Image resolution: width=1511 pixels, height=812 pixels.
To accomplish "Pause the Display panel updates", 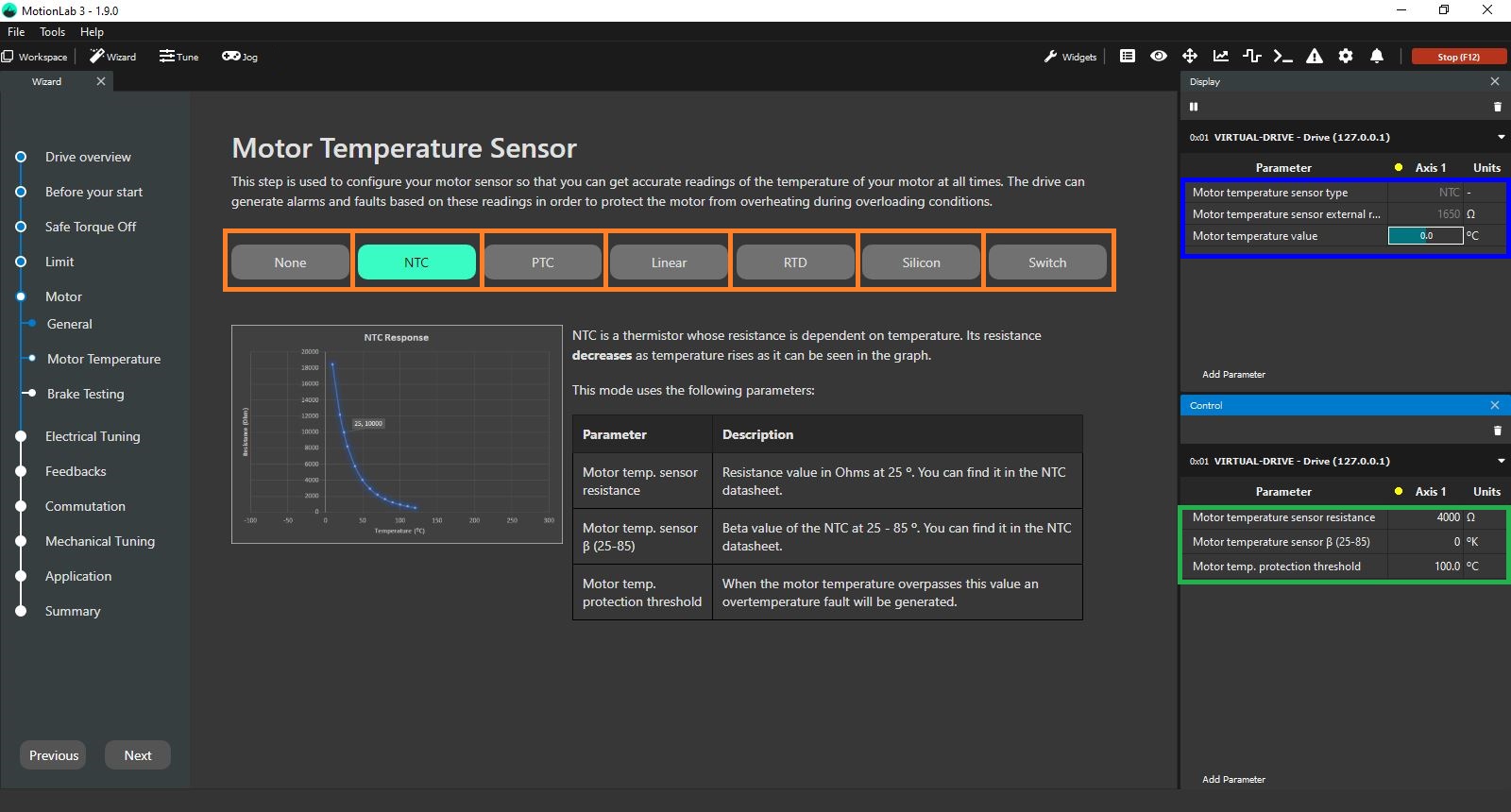I will pyautogui.click(x=1194, y=107).
